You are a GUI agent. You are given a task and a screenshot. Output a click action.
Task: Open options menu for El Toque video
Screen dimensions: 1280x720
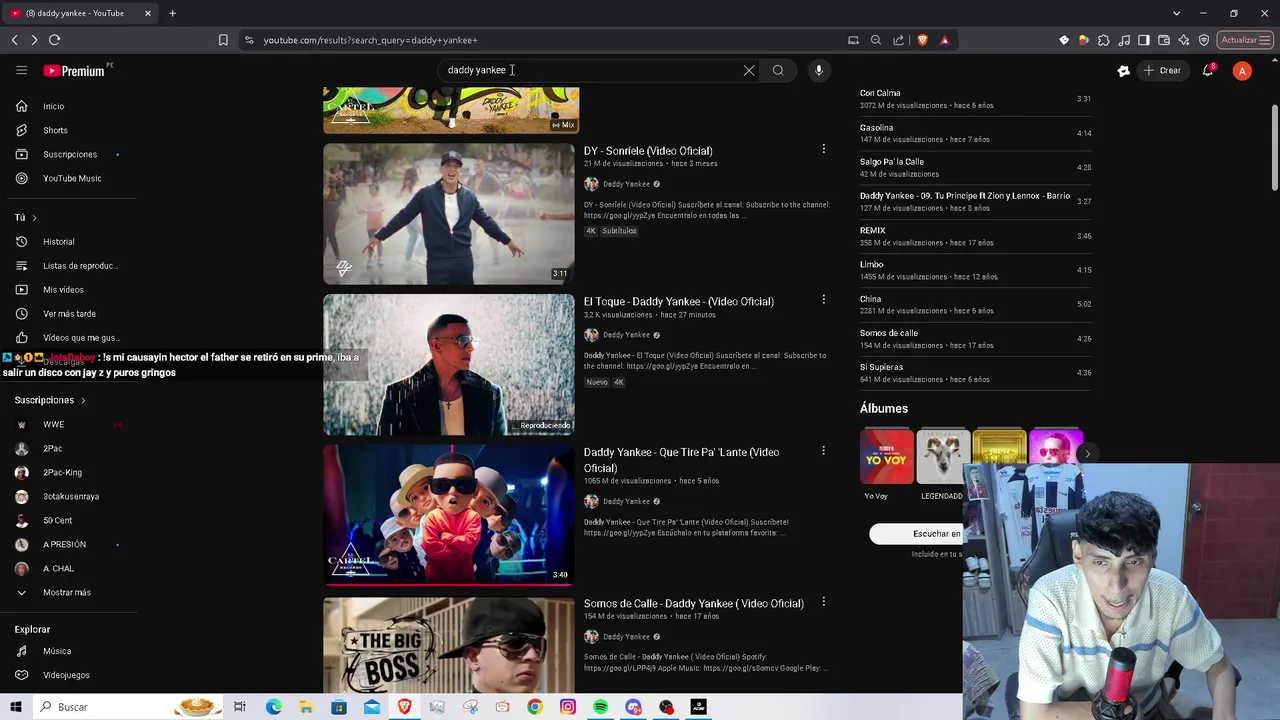pos(823,300)
